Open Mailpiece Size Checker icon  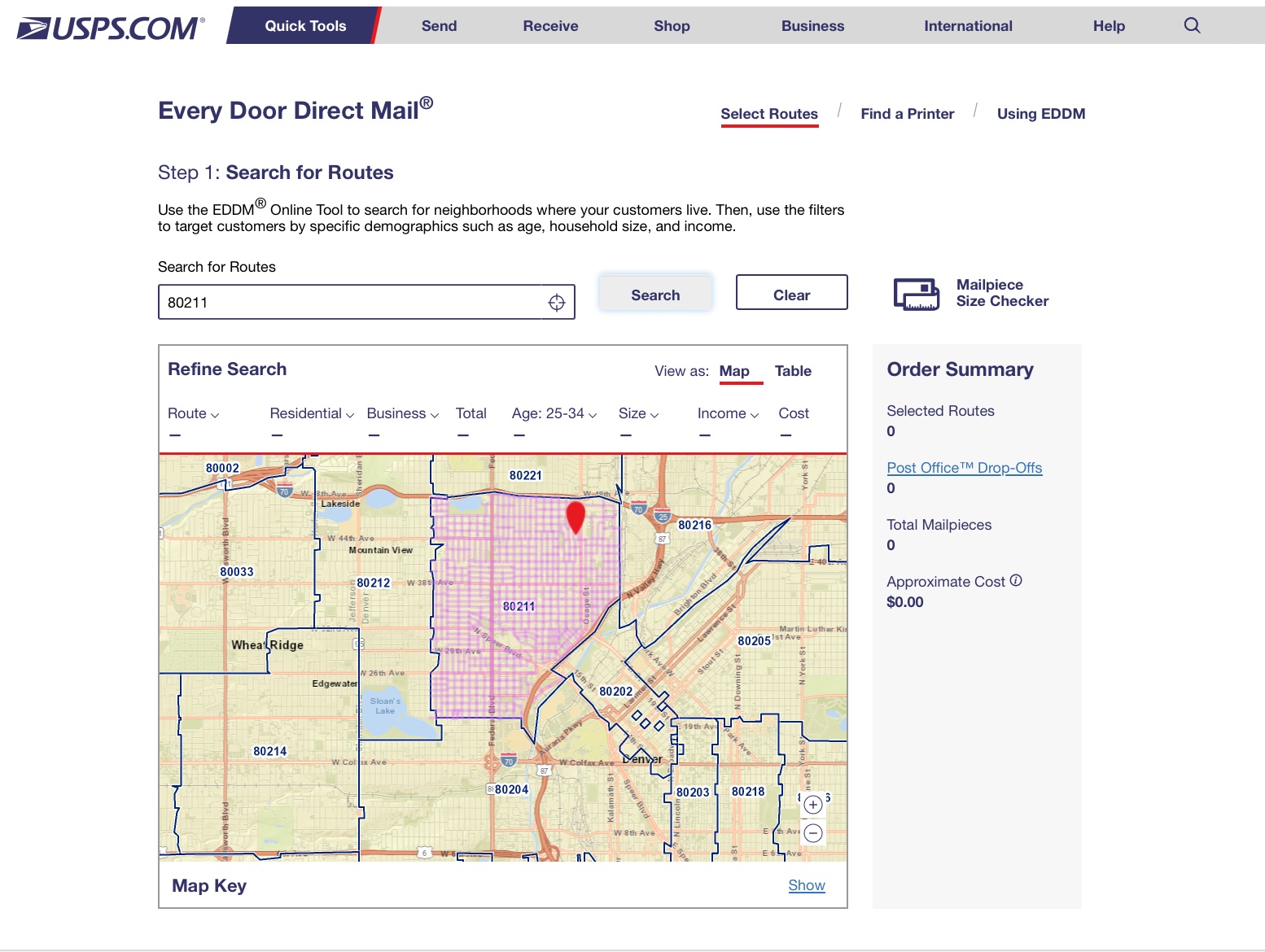(917, 294)
